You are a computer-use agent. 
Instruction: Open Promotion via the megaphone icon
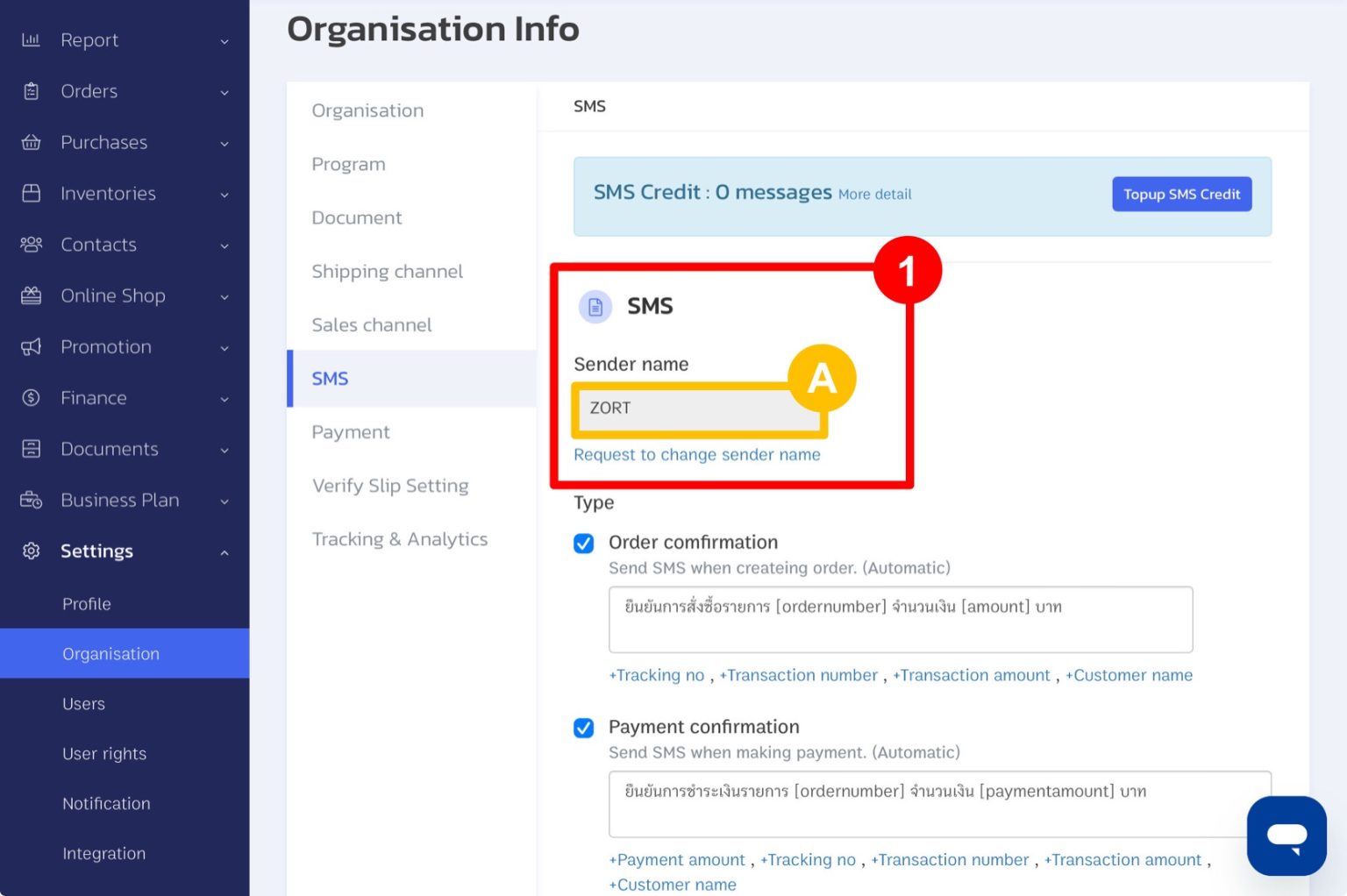pos(32,347)
